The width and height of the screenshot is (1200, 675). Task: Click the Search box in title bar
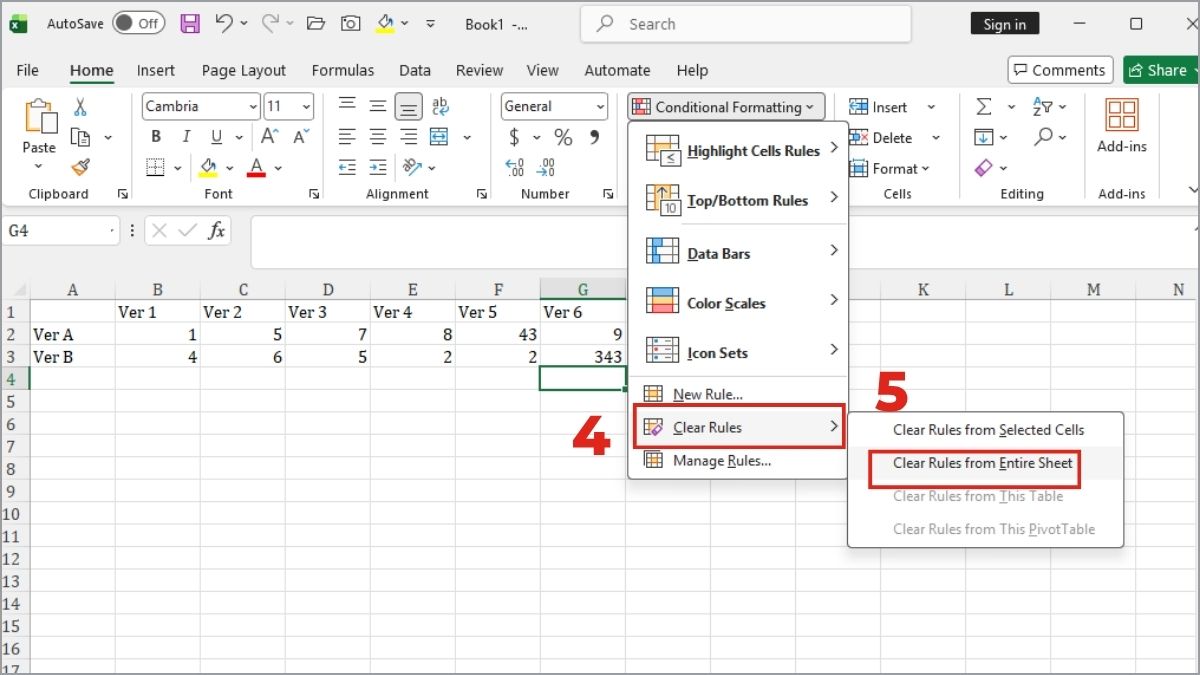click(x=746, y=24)
